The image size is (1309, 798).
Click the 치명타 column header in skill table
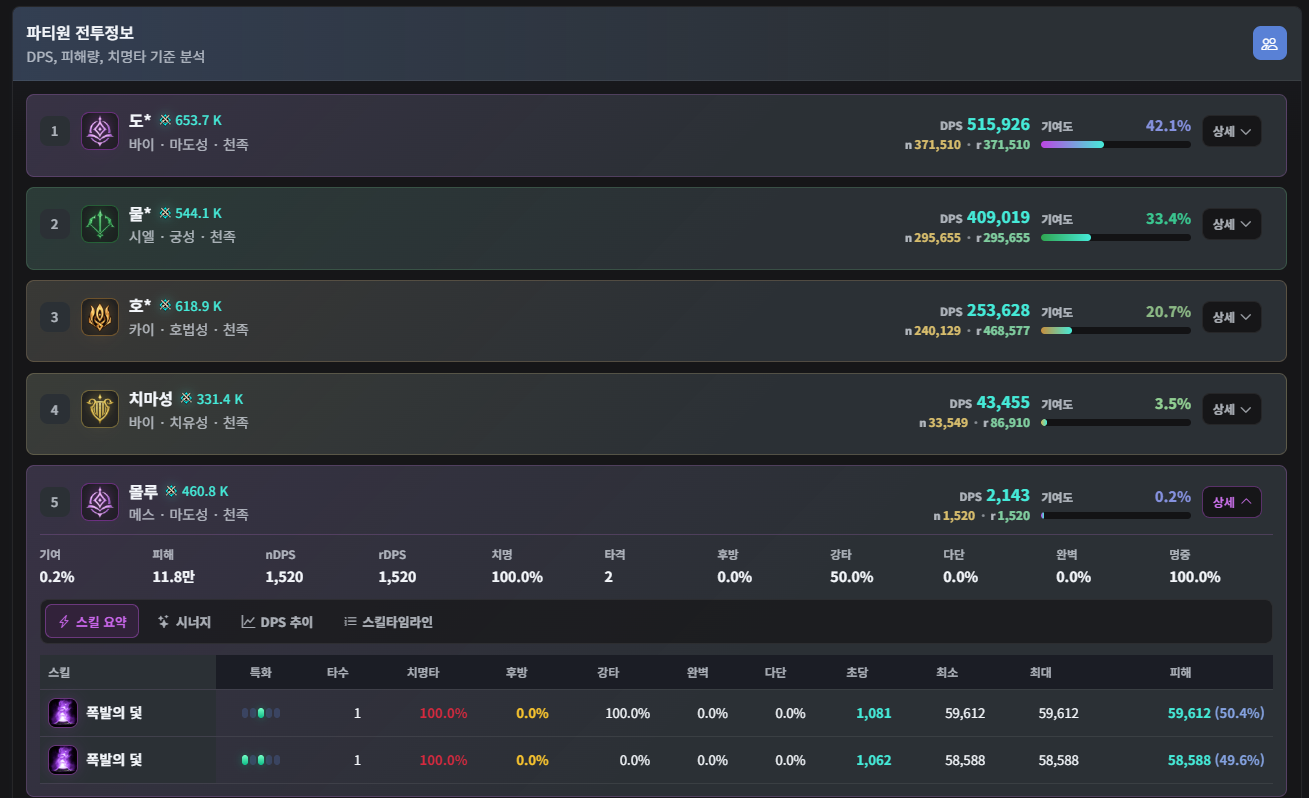click(x=424, y=673)
